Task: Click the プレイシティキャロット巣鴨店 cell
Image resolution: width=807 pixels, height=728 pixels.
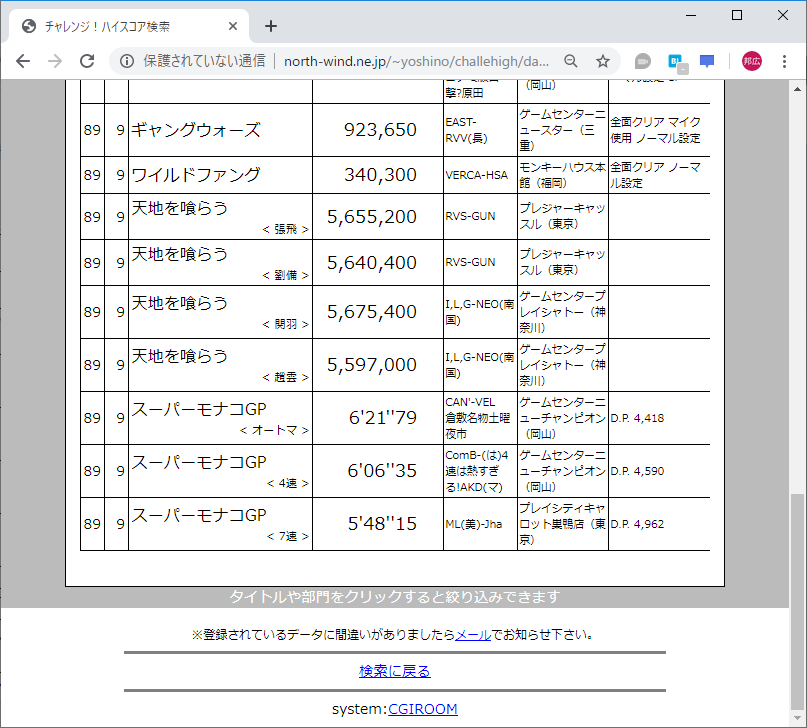Action: (563, 524)
